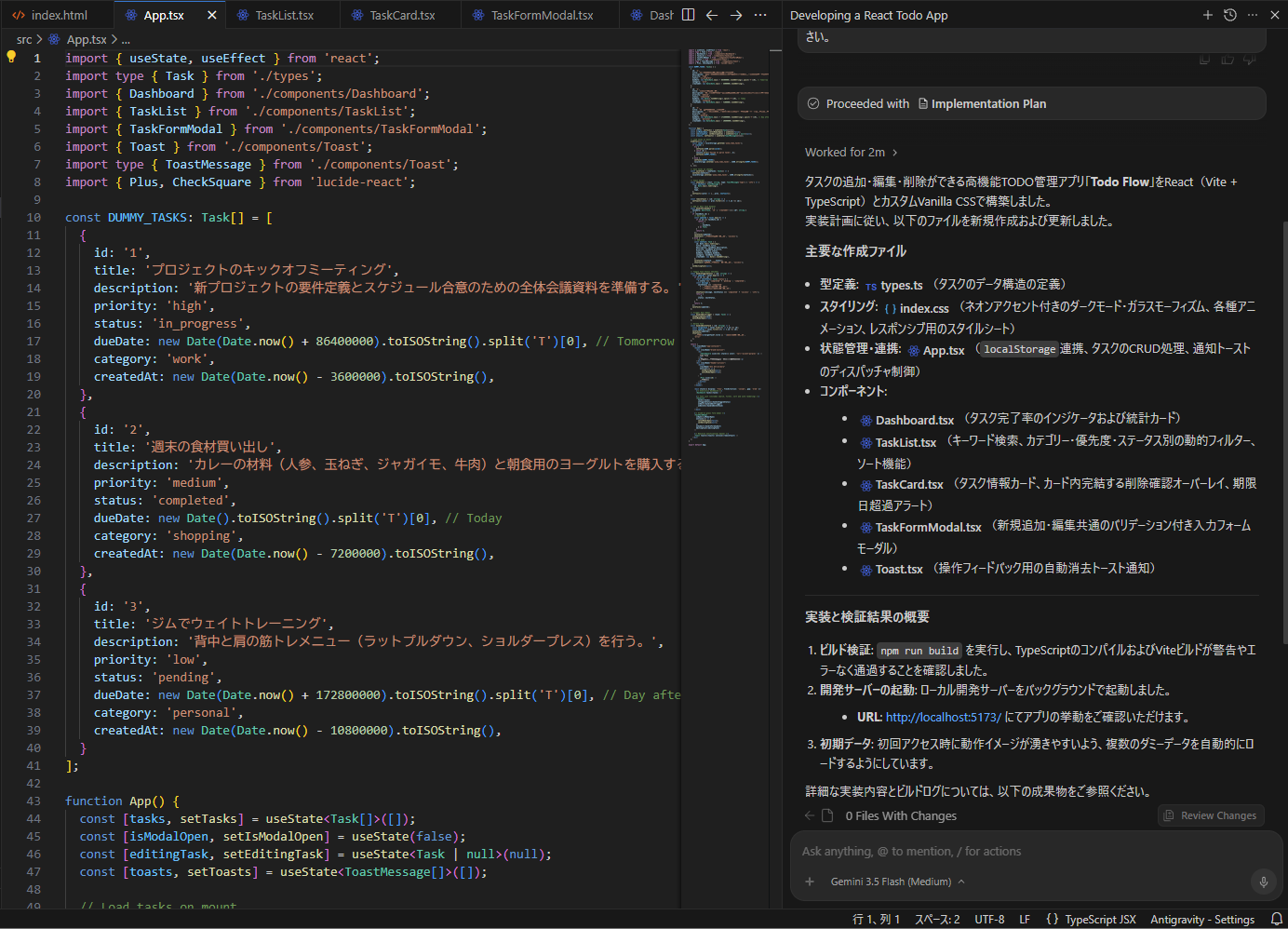The height and width of the screenshot is (929, 1288).
Task: Click line number 43 in the gutter
Action: (x=34, y=801)
